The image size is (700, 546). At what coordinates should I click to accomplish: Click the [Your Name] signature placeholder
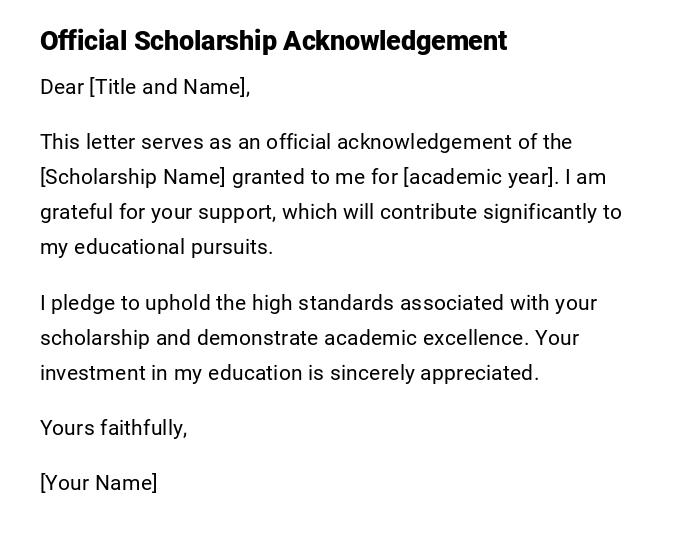click(x=98, y=483)
